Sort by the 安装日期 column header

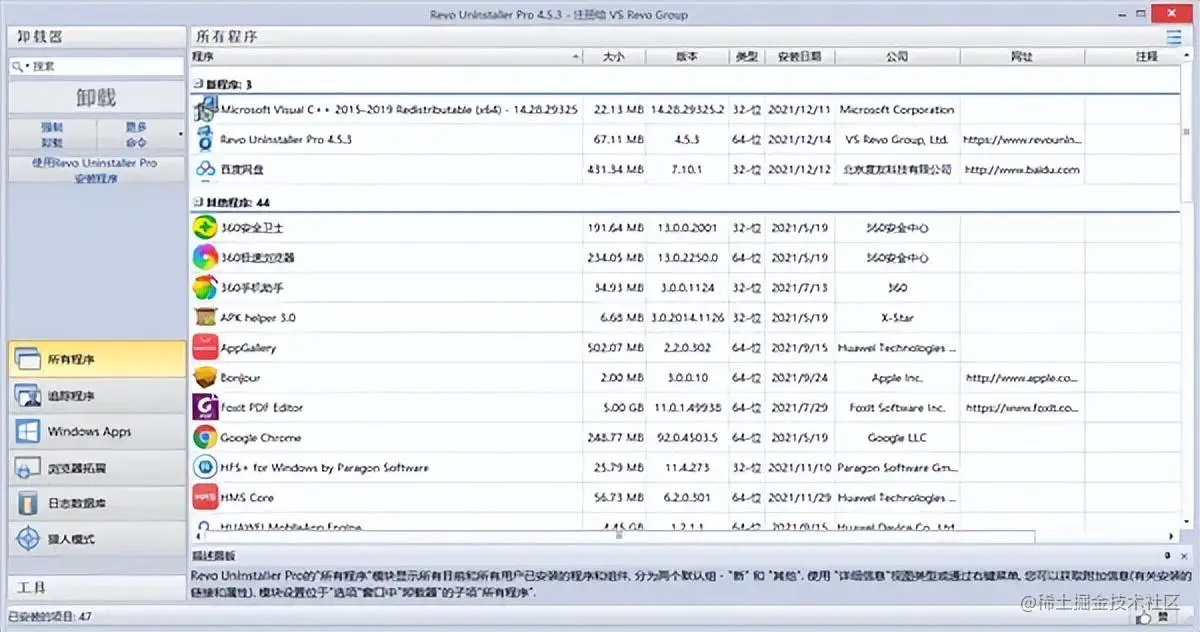(800, 57)
